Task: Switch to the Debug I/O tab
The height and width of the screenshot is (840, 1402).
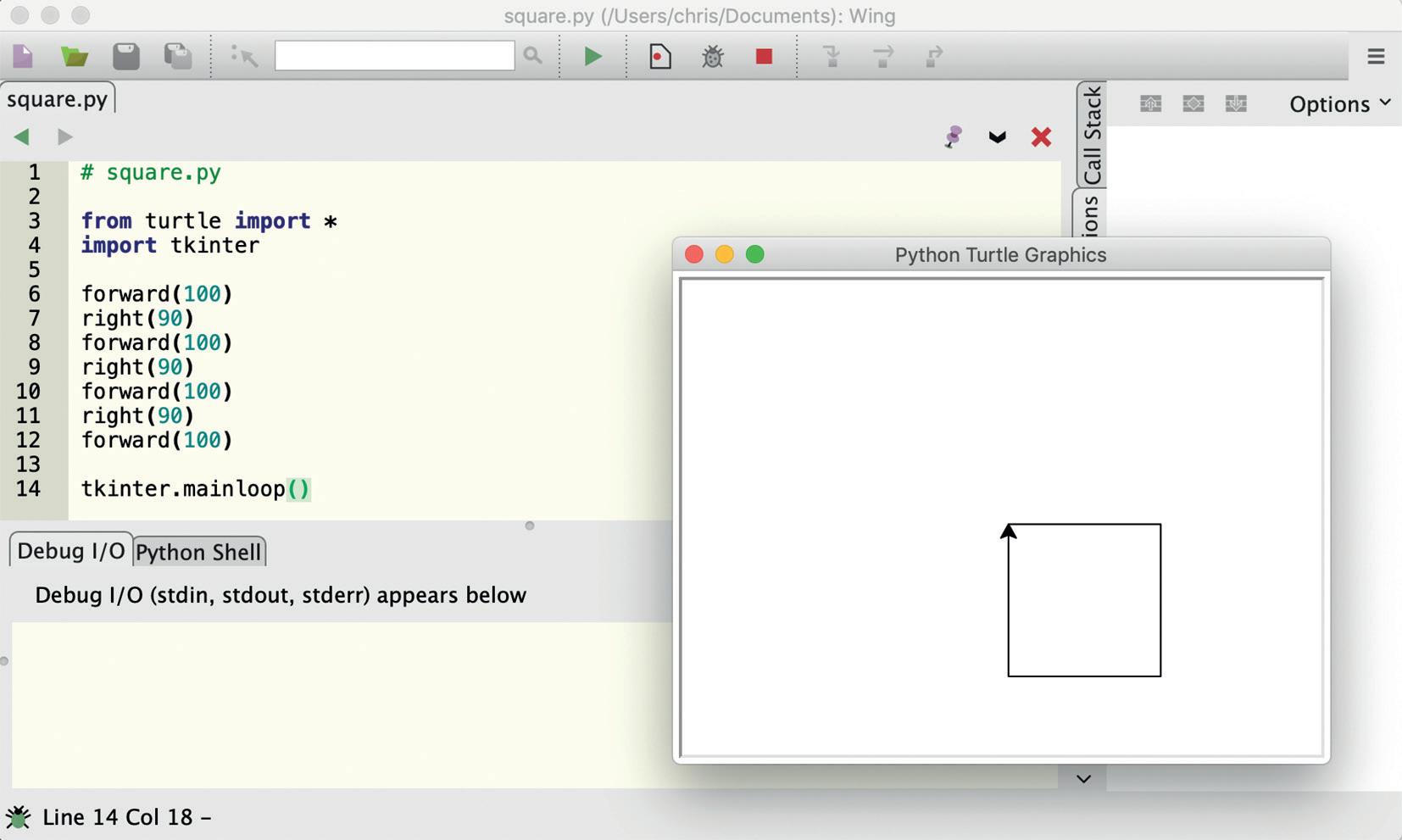Action: click(x=70, y=551)
